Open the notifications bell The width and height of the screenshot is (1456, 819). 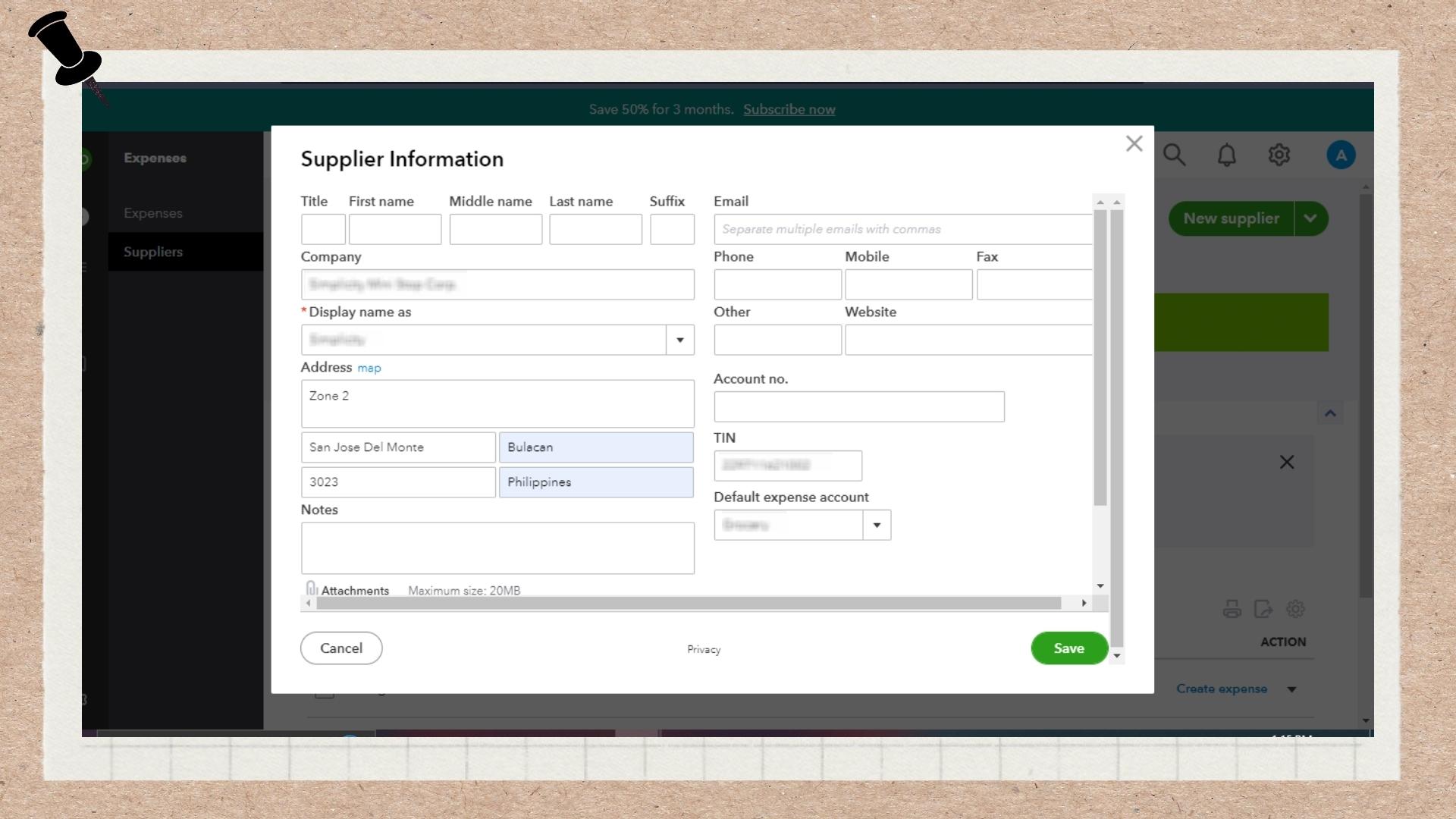tap(1226, 155)
